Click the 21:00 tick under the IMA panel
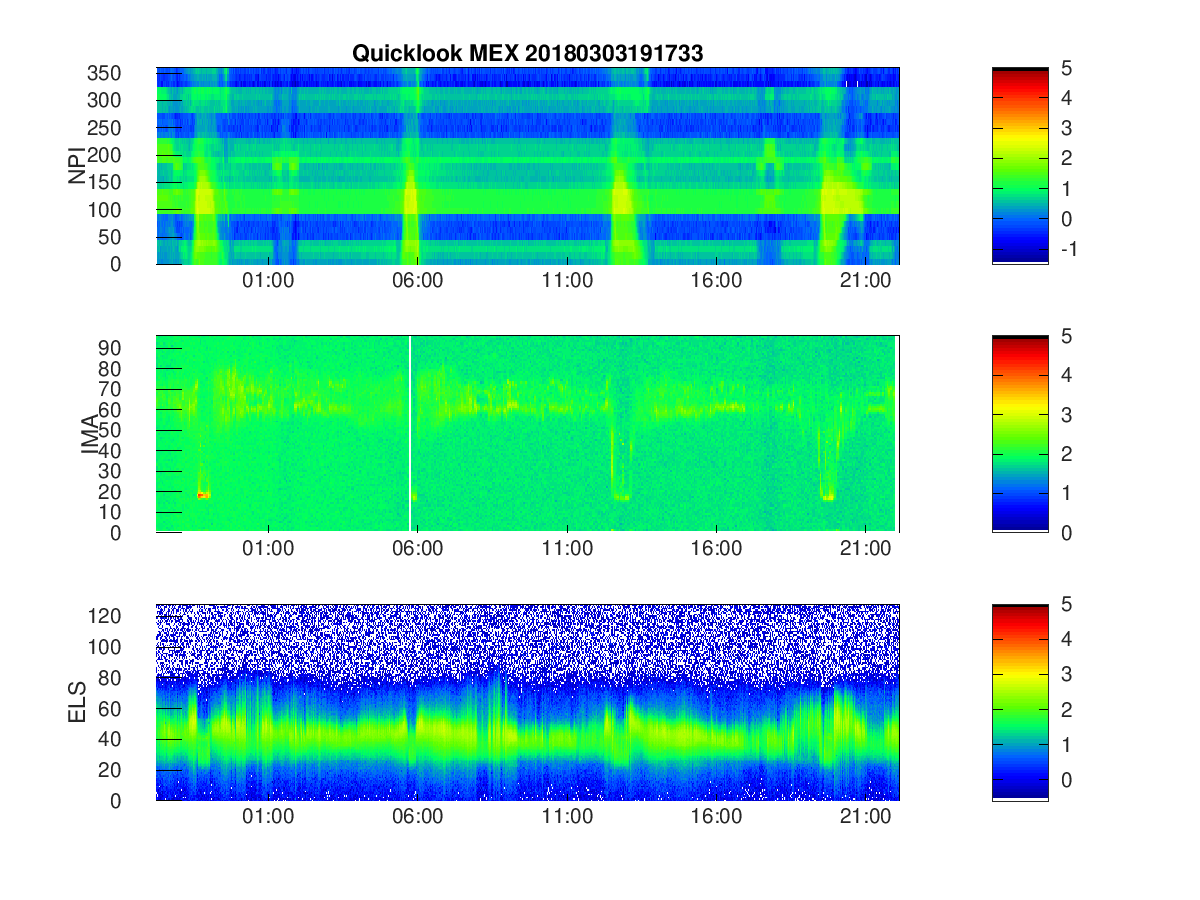 coord(866,549)
